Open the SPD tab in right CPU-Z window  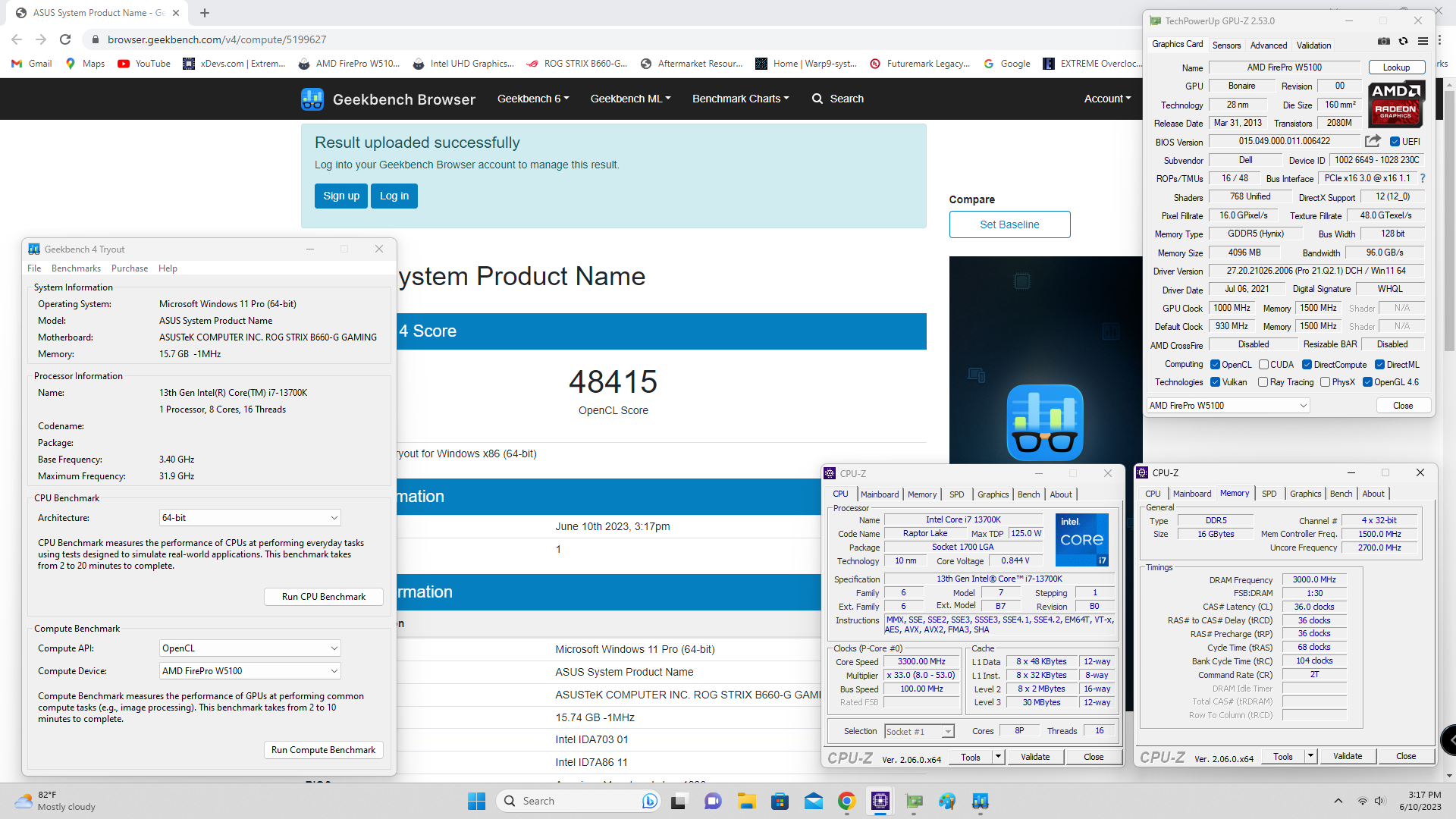pyautogui.click(x=1269, y=494)
